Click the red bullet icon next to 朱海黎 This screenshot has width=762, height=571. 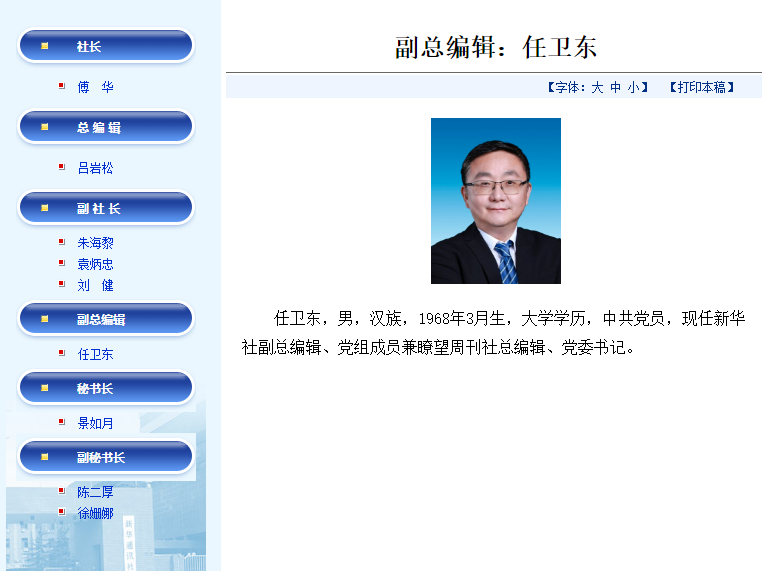[62, 243]
